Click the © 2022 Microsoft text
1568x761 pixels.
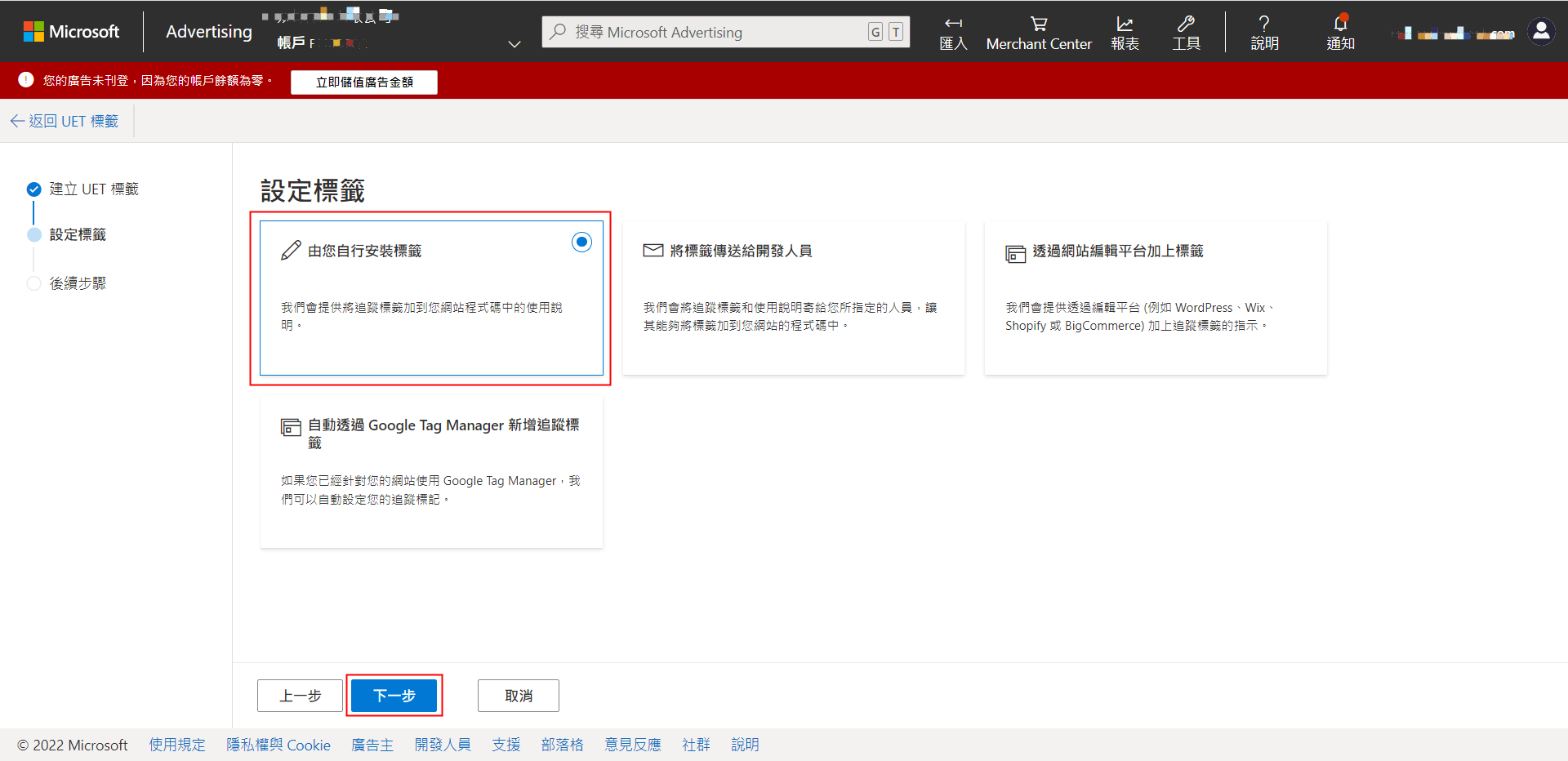(73, 745)
